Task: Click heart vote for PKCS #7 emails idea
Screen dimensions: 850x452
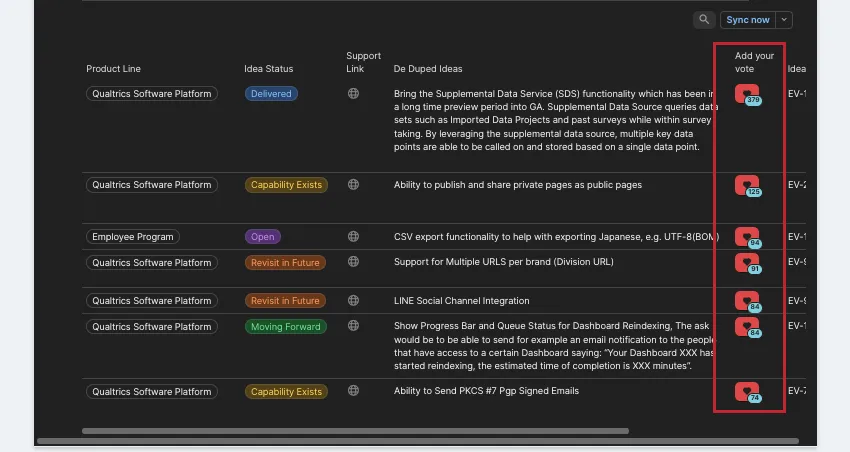Action: tap(746, 391)
